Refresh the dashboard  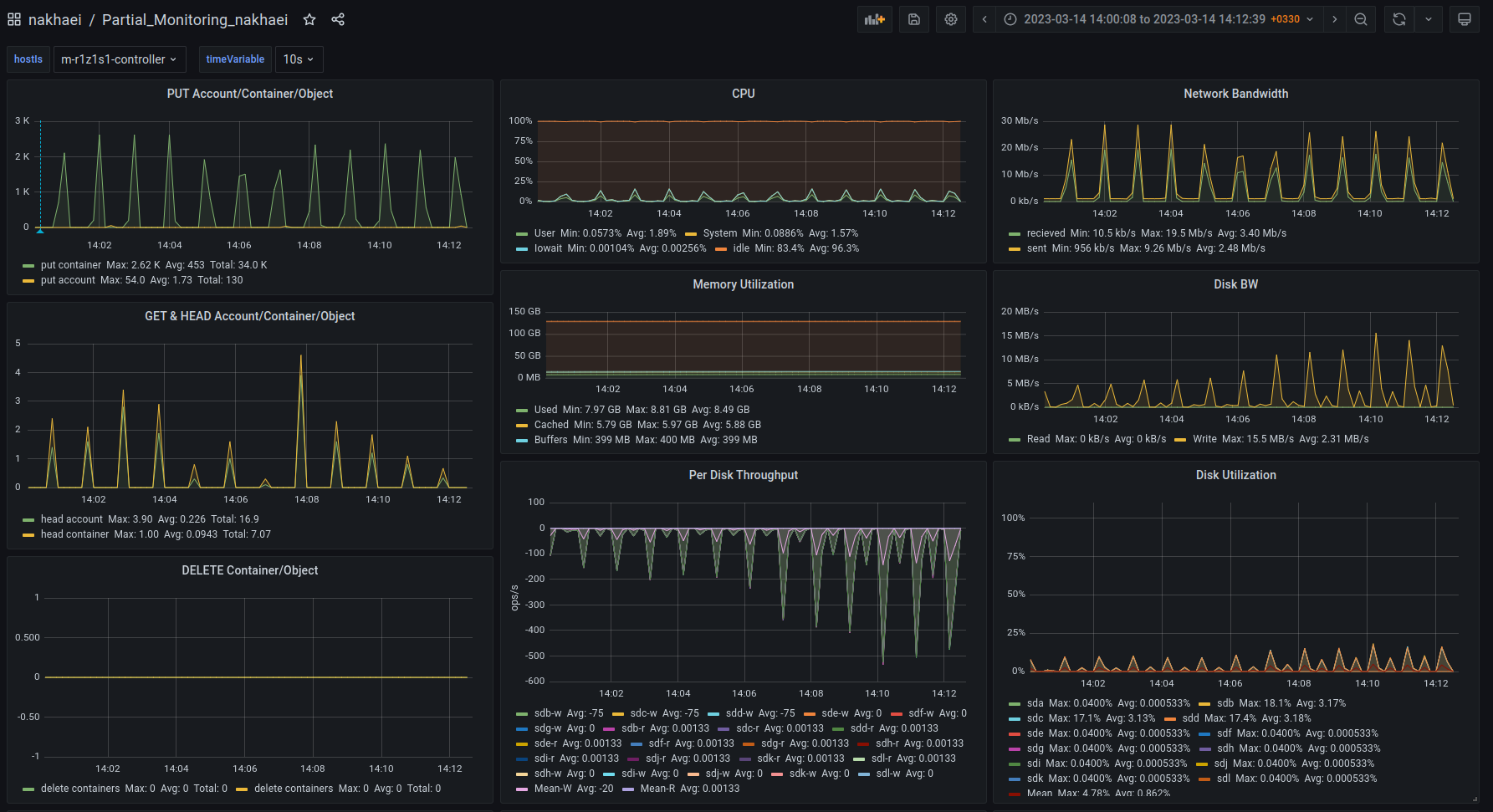pyautogui.click(x=1399, y=19)
